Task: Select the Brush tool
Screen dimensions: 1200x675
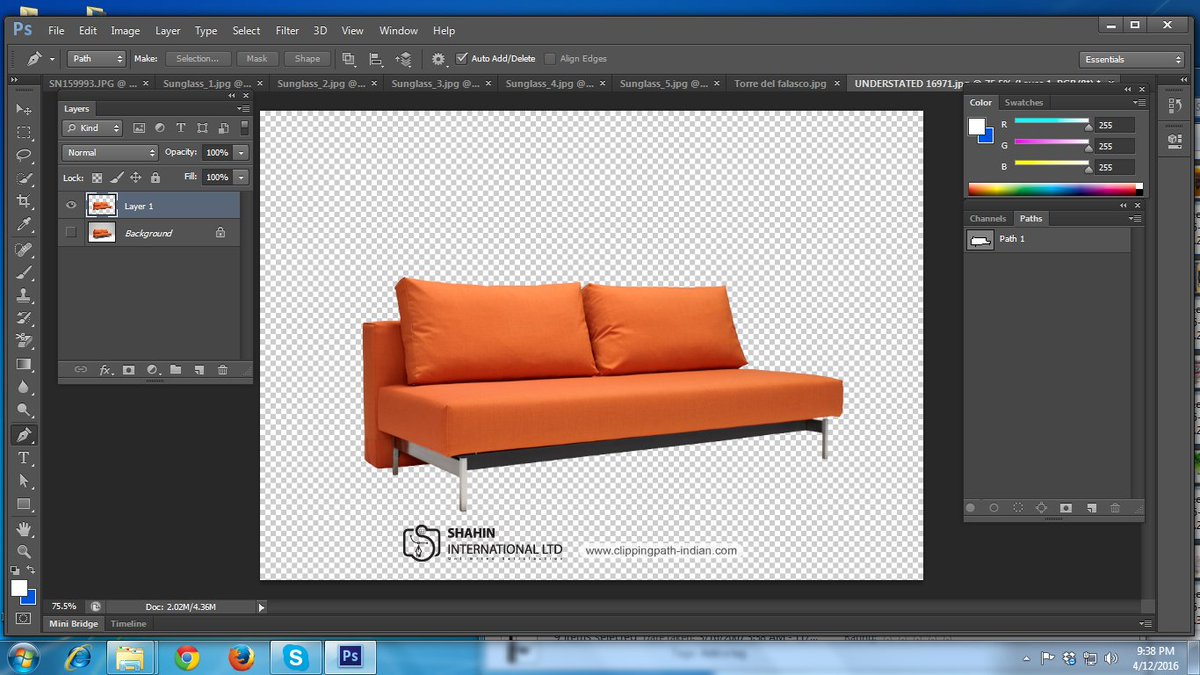Action: (x=24, y=272)
